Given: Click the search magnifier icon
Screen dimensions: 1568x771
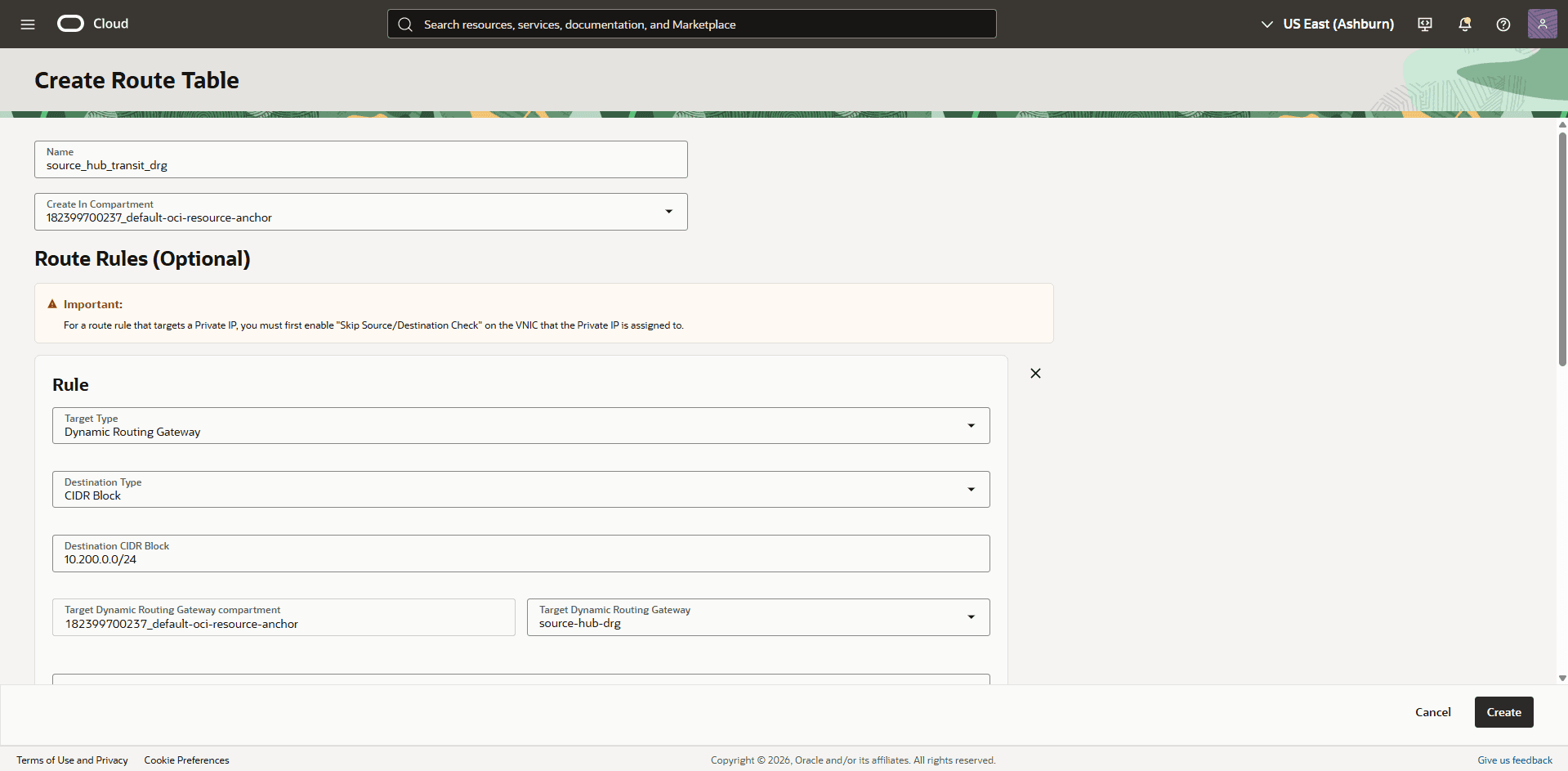Looking at the screenshot, I should [x=405, y=25].
